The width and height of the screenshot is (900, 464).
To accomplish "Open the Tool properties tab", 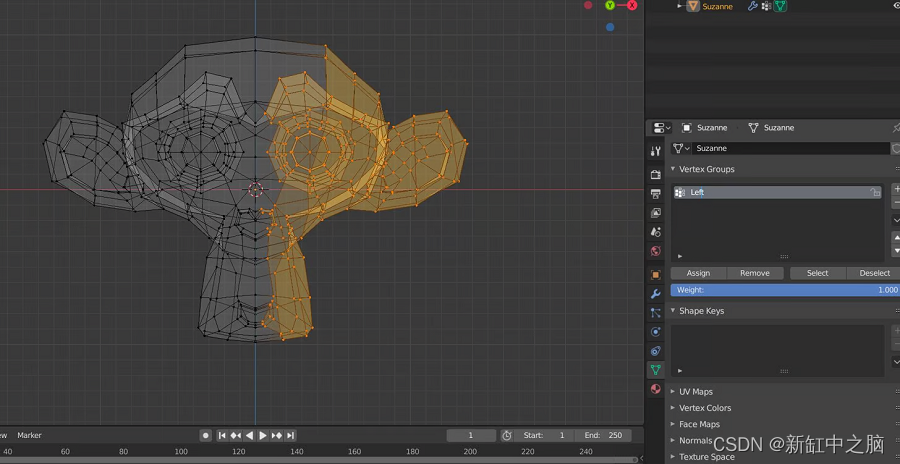I will click(656, 151).
